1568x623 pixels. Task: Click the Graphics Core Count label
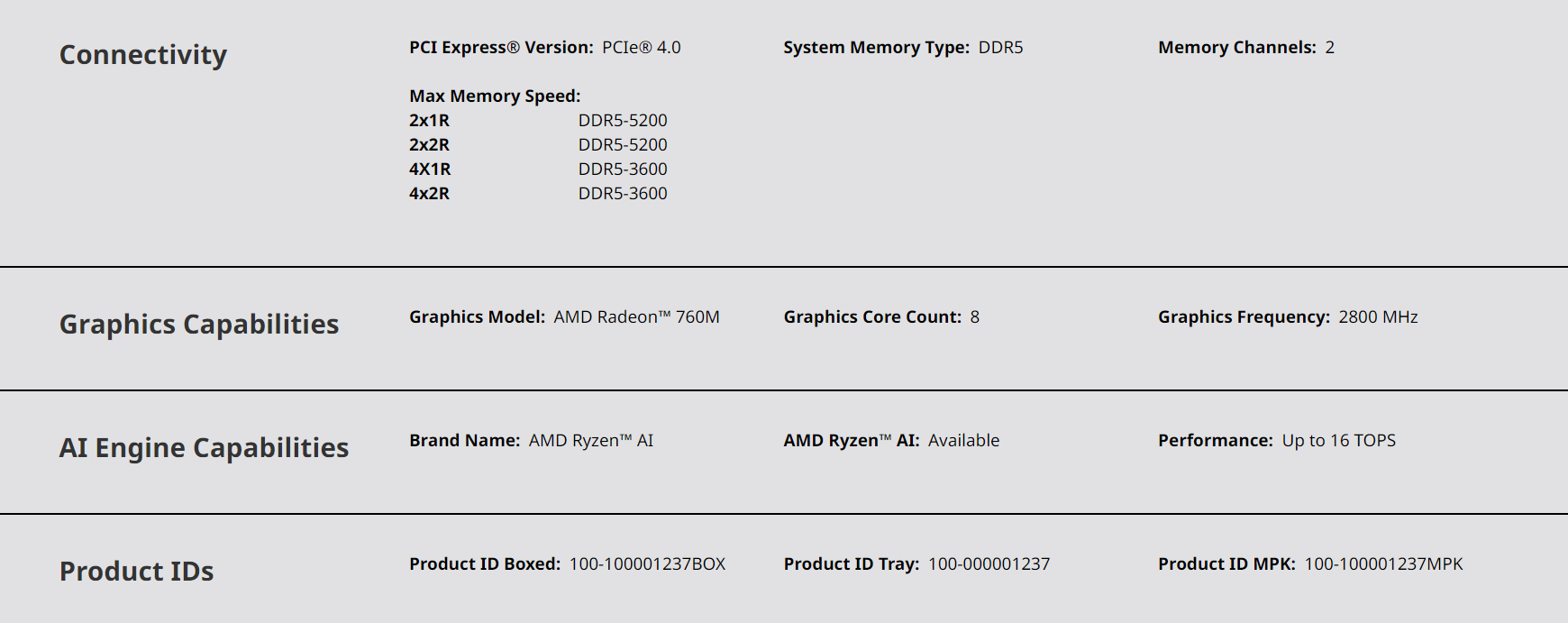point(872,317)
